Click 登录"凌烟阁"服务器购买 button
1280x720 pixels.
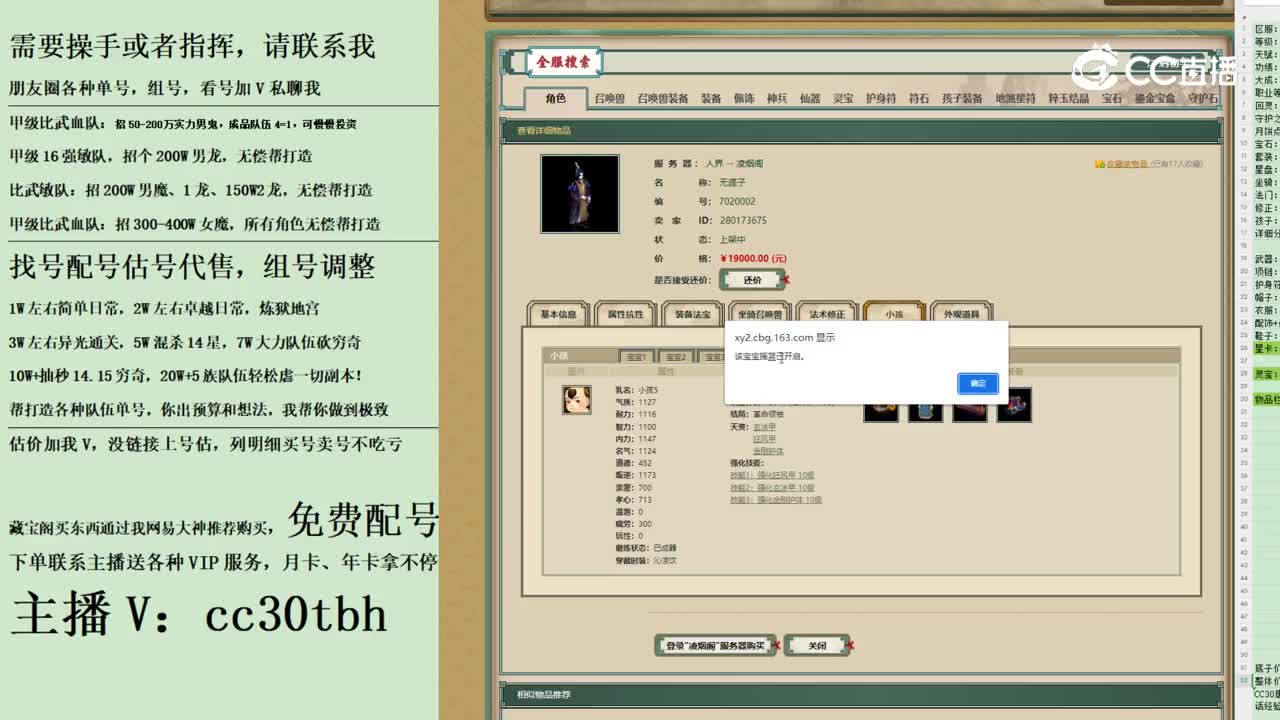(715, 646)
